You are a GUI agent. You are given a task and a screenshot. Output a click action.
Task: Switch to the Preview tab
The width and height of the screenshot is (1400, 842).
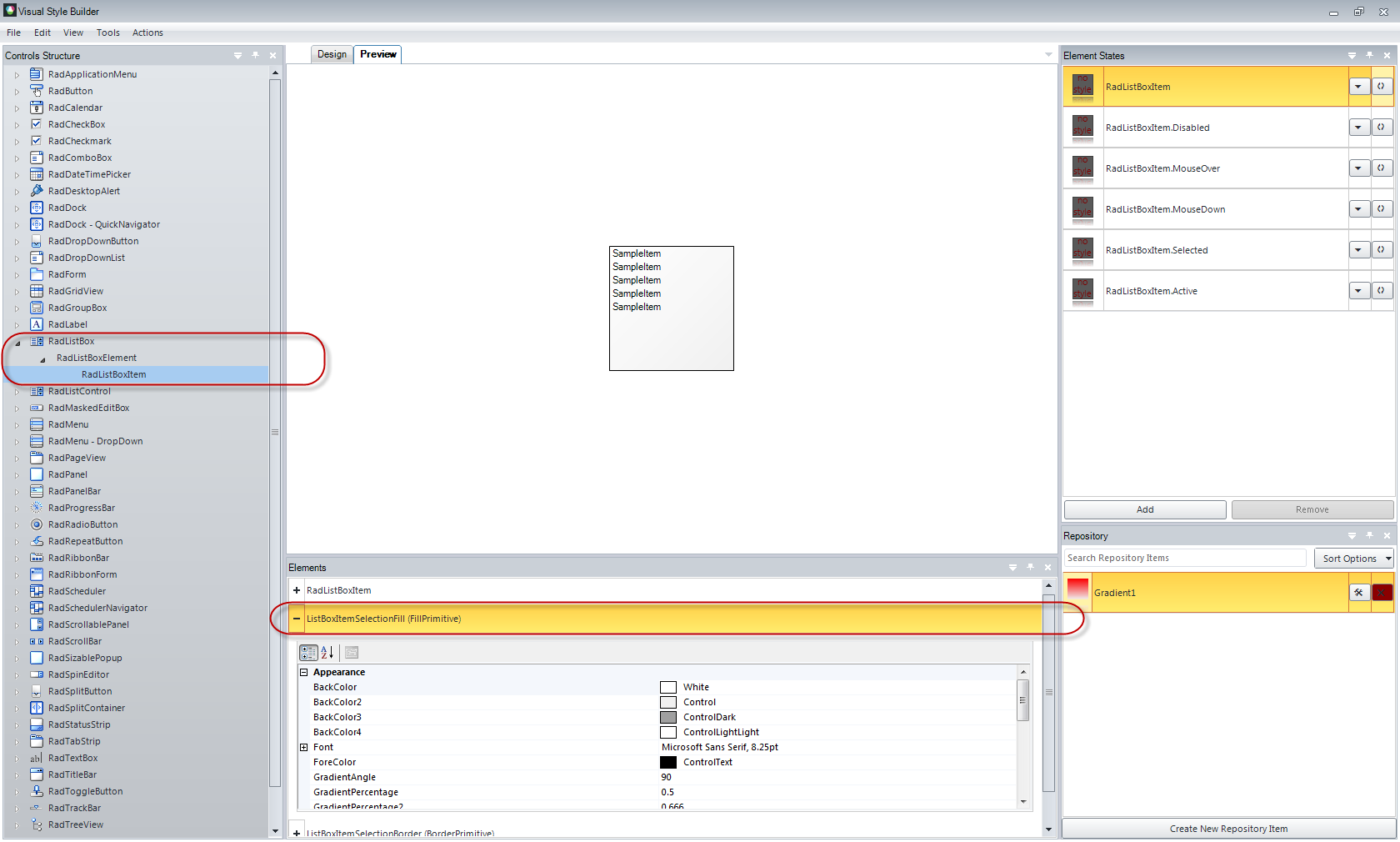[x=378, y=54]
